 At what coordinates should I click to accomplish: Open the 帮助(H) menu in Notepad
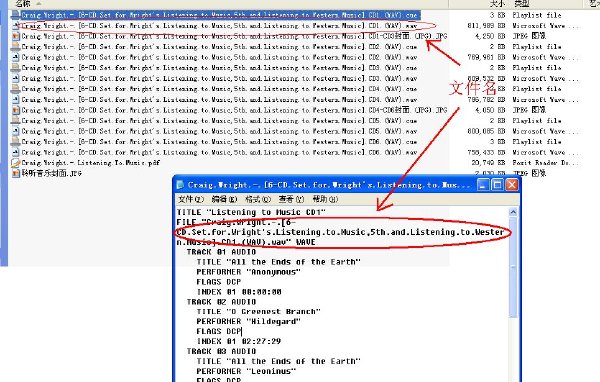[x=325, y=199]
